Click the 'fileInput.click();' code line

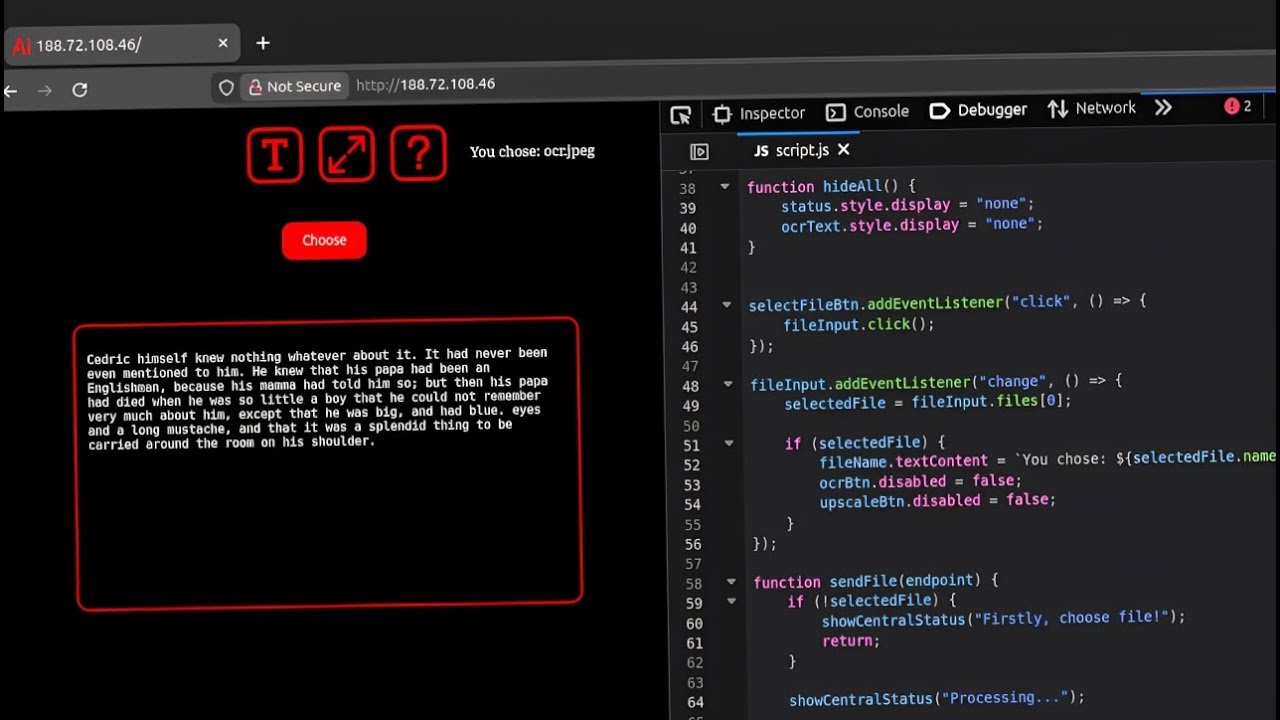point(859,325)
